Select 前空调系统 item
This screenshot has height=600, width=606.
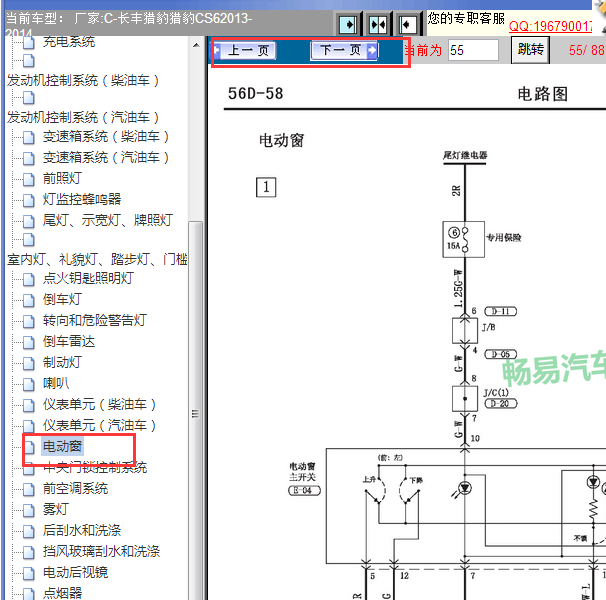[x=75, y=489]
